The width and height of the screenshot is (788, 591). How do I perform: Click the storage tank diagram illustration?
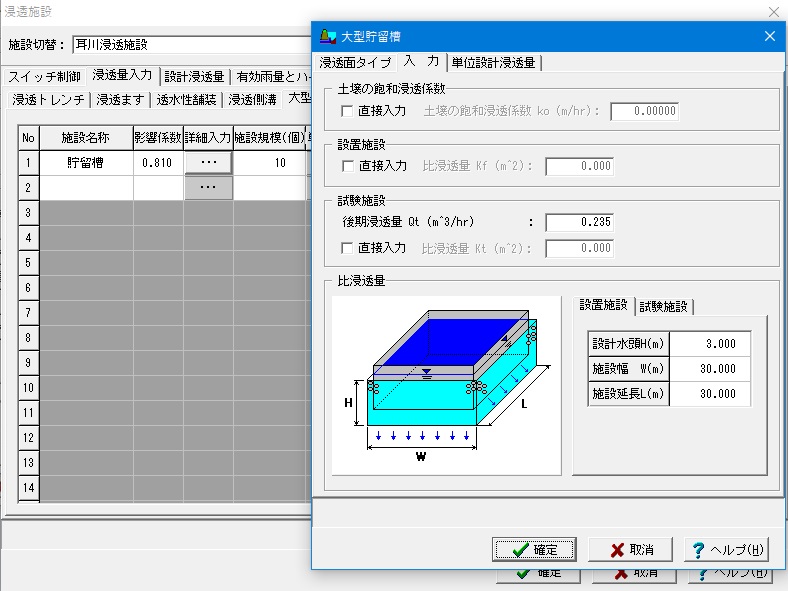[x=446, y=385]
